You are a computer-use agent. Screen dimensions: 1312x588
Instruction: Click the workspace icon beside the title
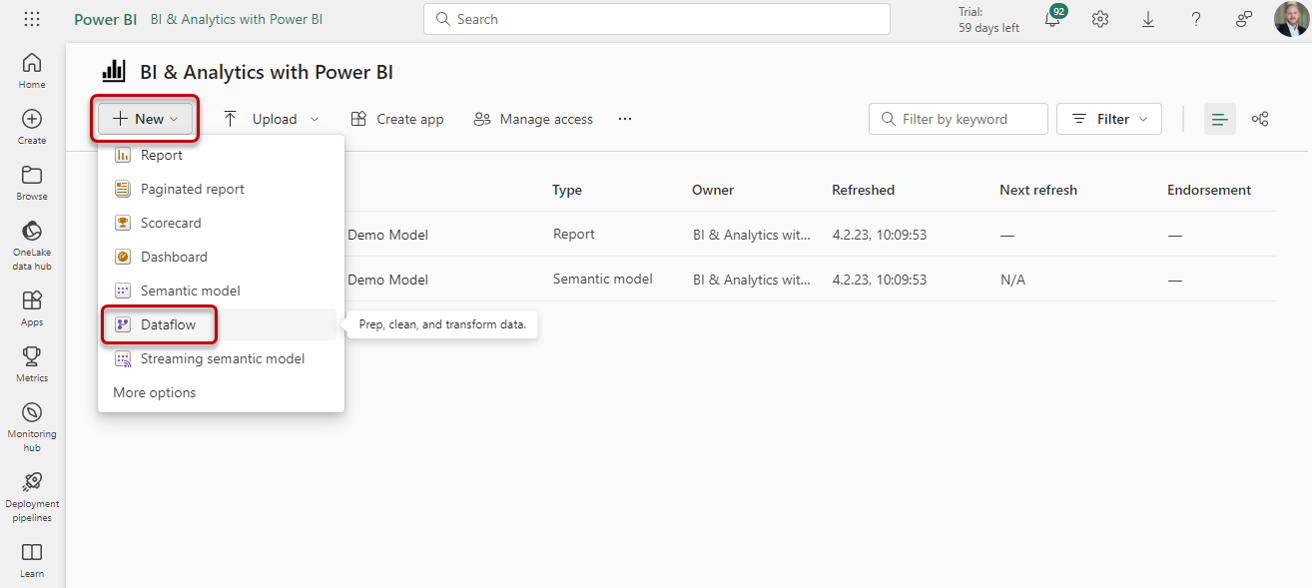[114, 71]
